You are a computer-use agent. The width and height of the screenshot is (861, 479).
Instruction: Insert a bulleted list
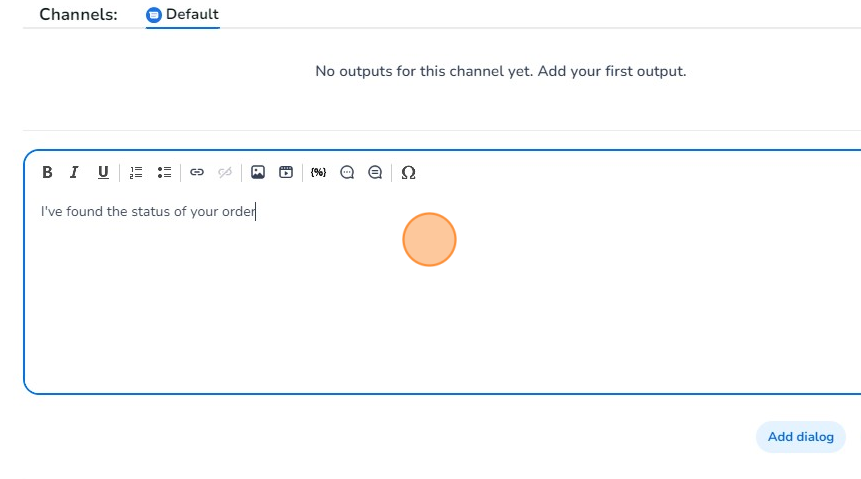click(165, 172)
